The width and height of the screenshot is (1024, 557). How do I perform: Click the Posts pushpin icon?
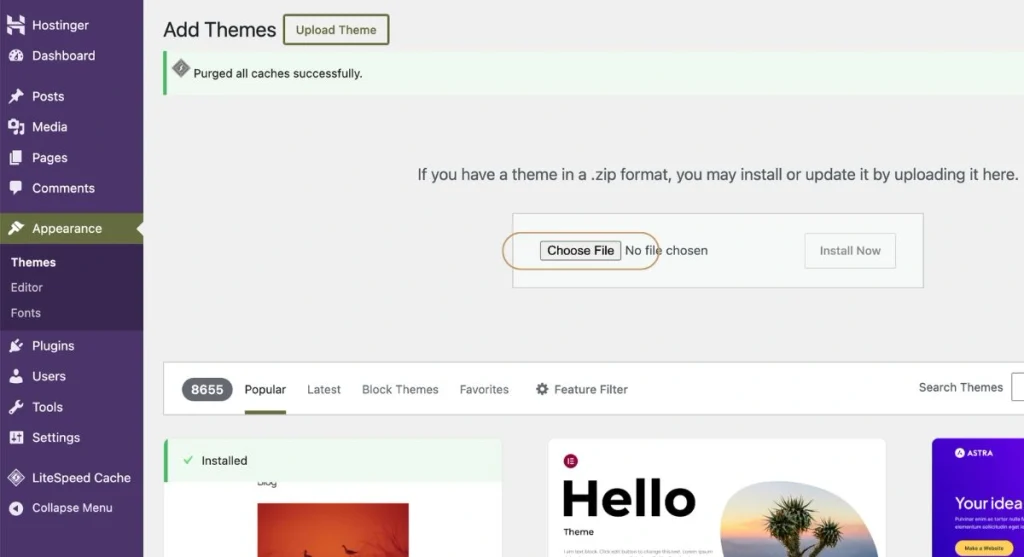pos(16,96)
